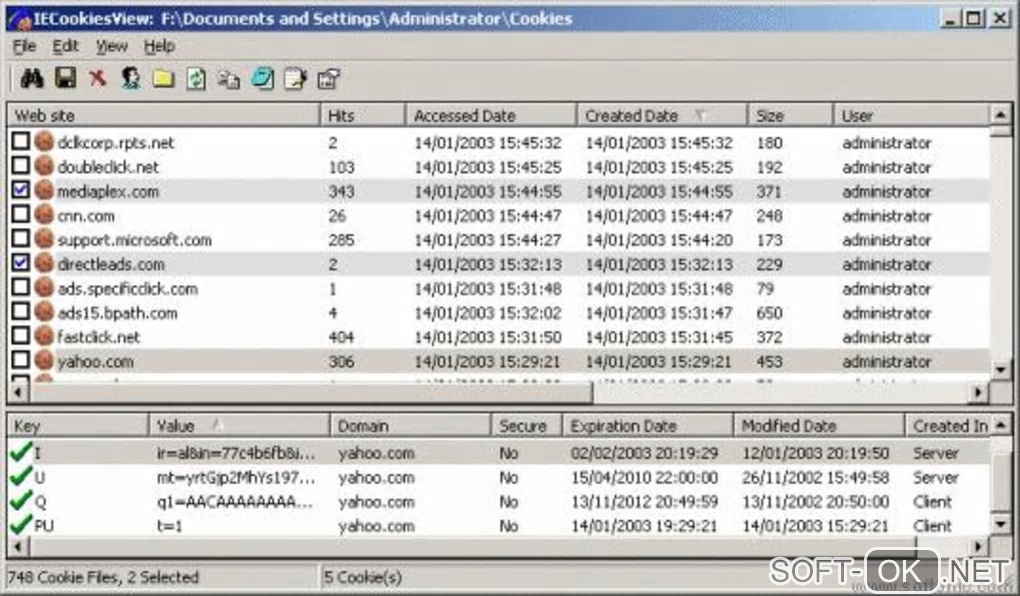This screenshot has height=596, width=1020.
Task: Sort by Size column header
Action: point(790,116)
